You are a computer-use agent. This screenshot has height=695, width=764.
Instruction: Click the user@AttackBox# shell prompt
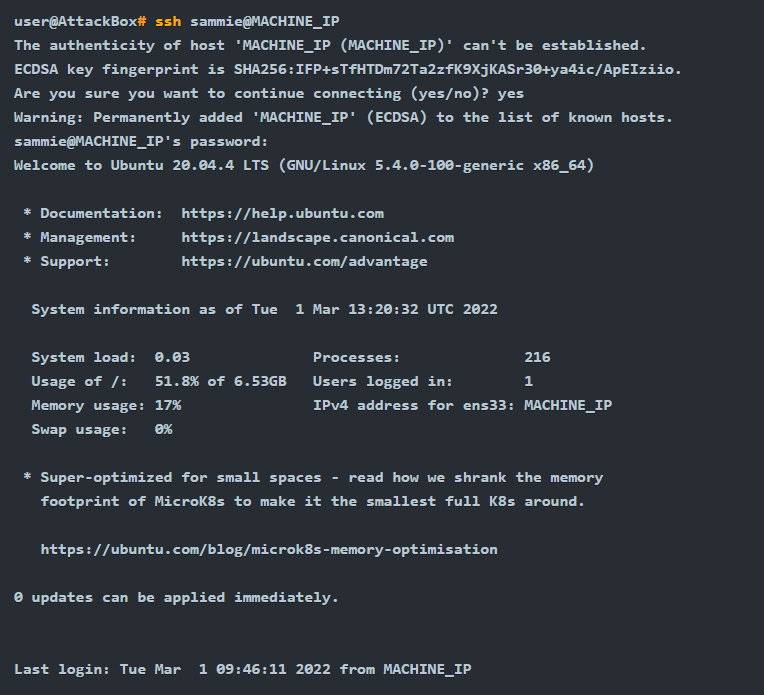click(x=80, y=21)
